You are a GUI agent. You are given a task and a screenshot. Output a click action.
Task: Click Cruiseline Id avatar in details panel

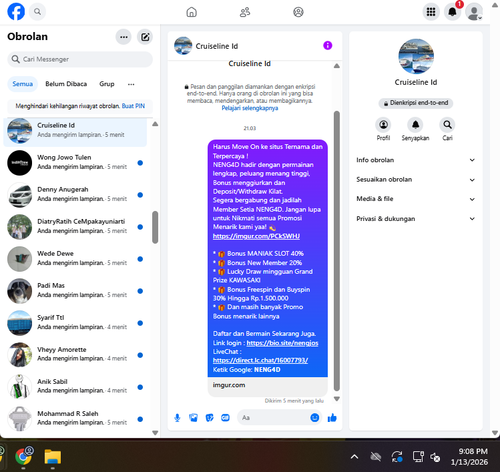[x=416, y=56]
